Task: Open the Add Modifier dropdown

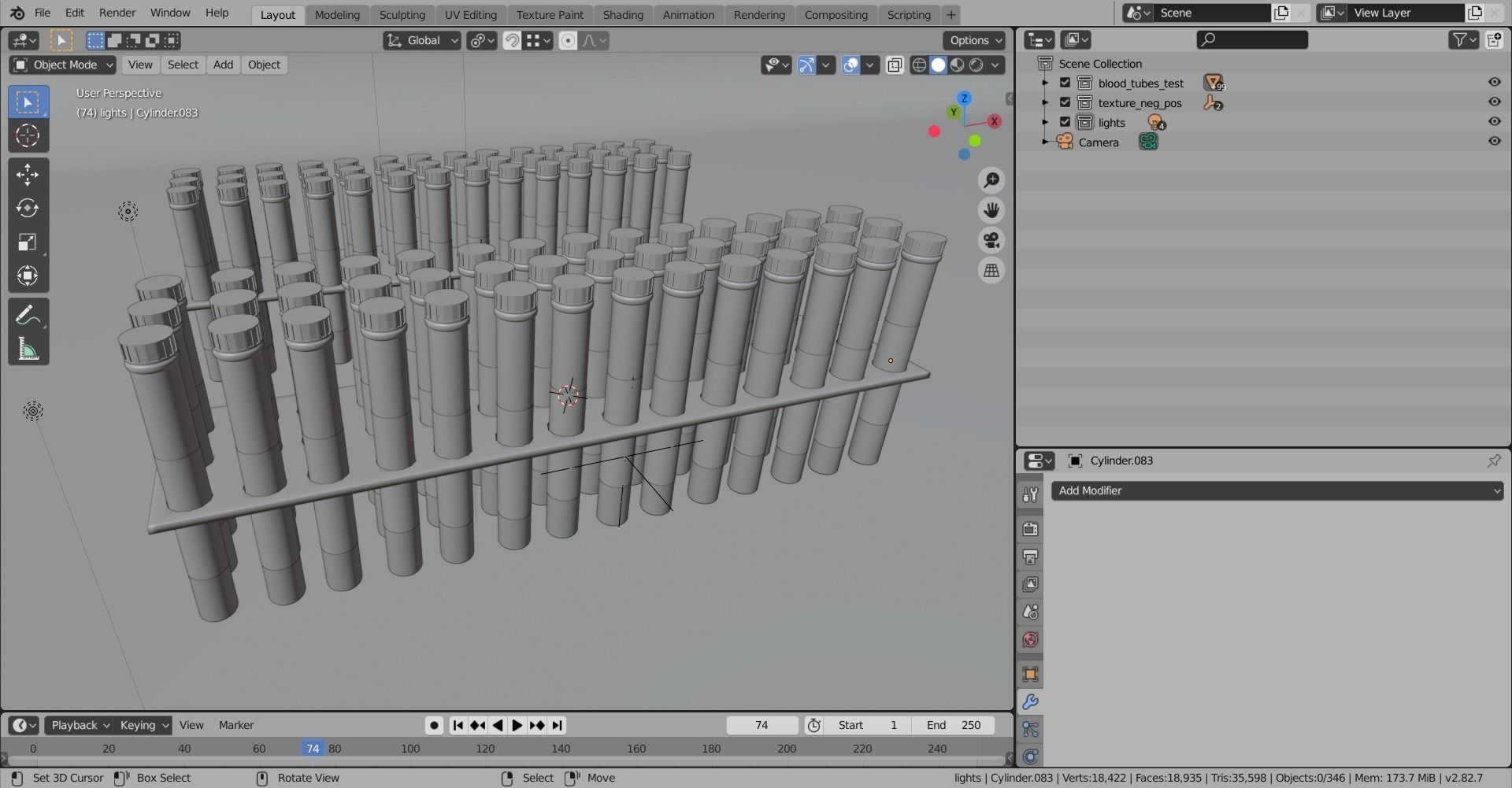Action: coord(1276,490)
